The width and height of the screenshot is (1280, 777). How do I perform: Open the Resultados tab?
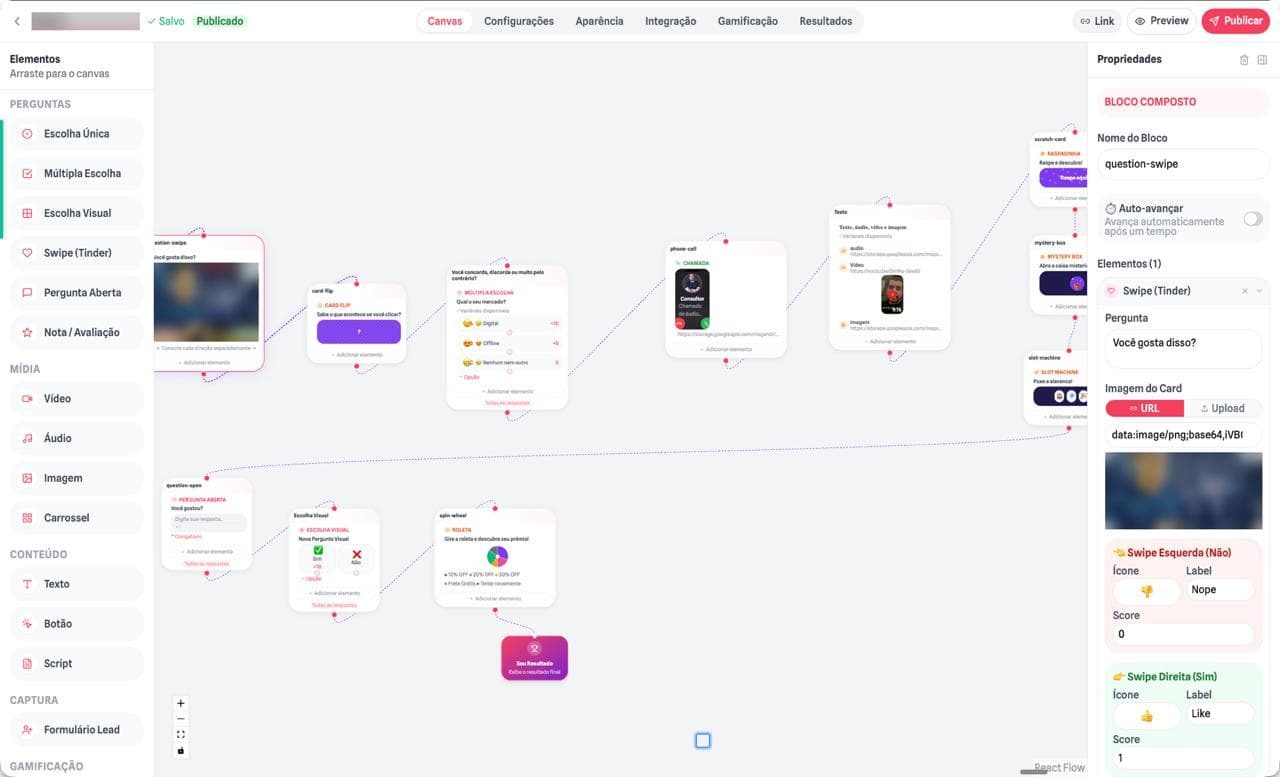(x=825, y=20)
